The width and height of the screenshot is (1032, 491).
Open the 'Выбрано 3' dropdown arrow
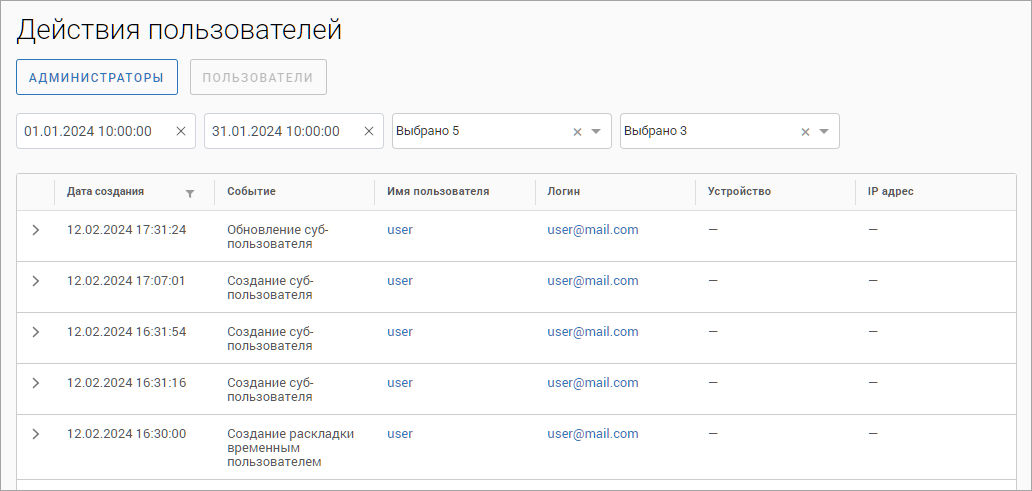coord(824,131)
